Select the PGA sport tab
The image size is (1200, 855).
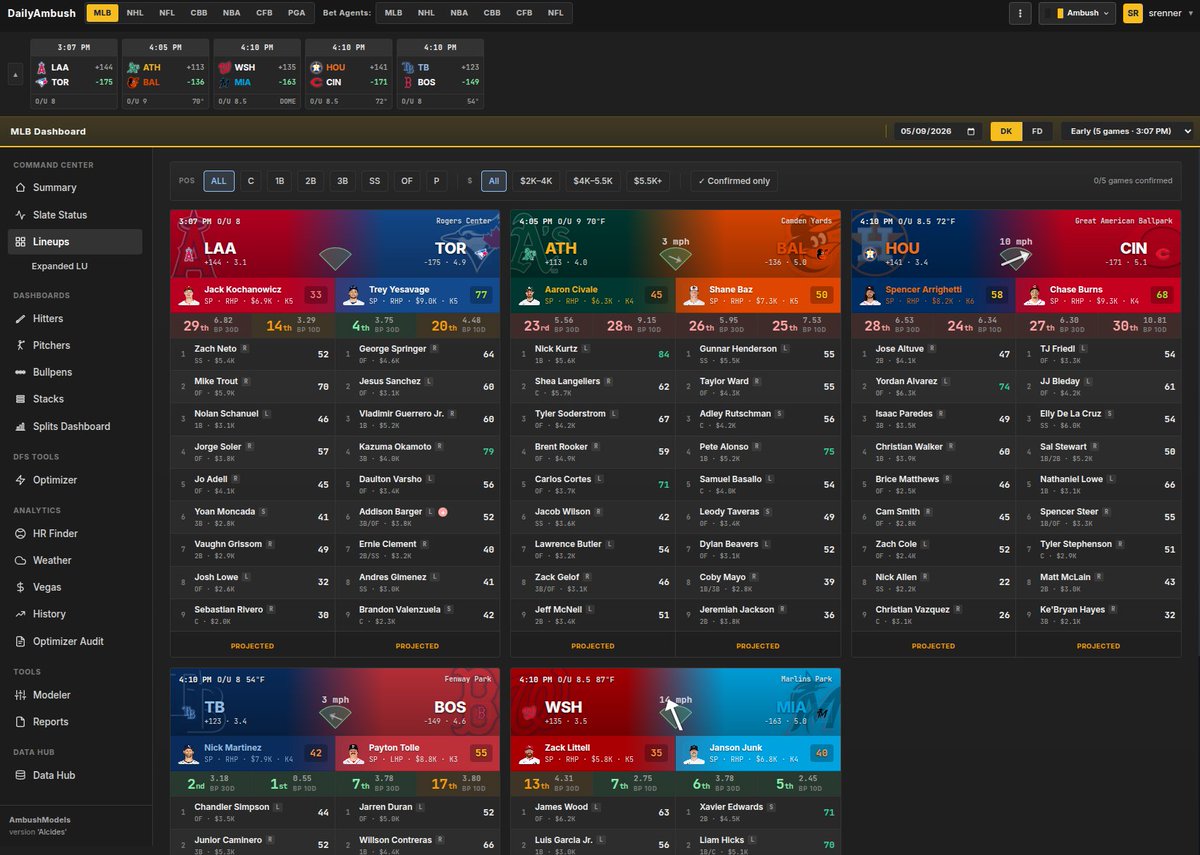click(x=296, y=13)
